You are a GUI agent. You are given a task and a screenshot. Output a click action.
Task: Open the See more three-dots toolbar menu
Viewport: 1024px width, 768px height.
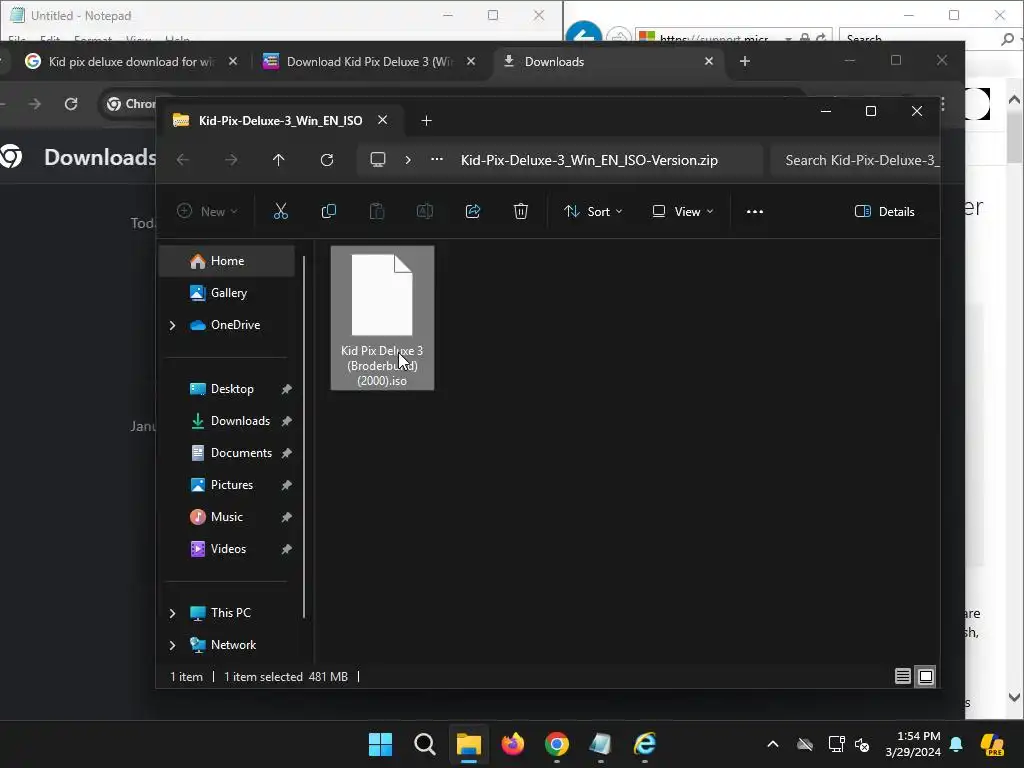(x=754, y=212)
